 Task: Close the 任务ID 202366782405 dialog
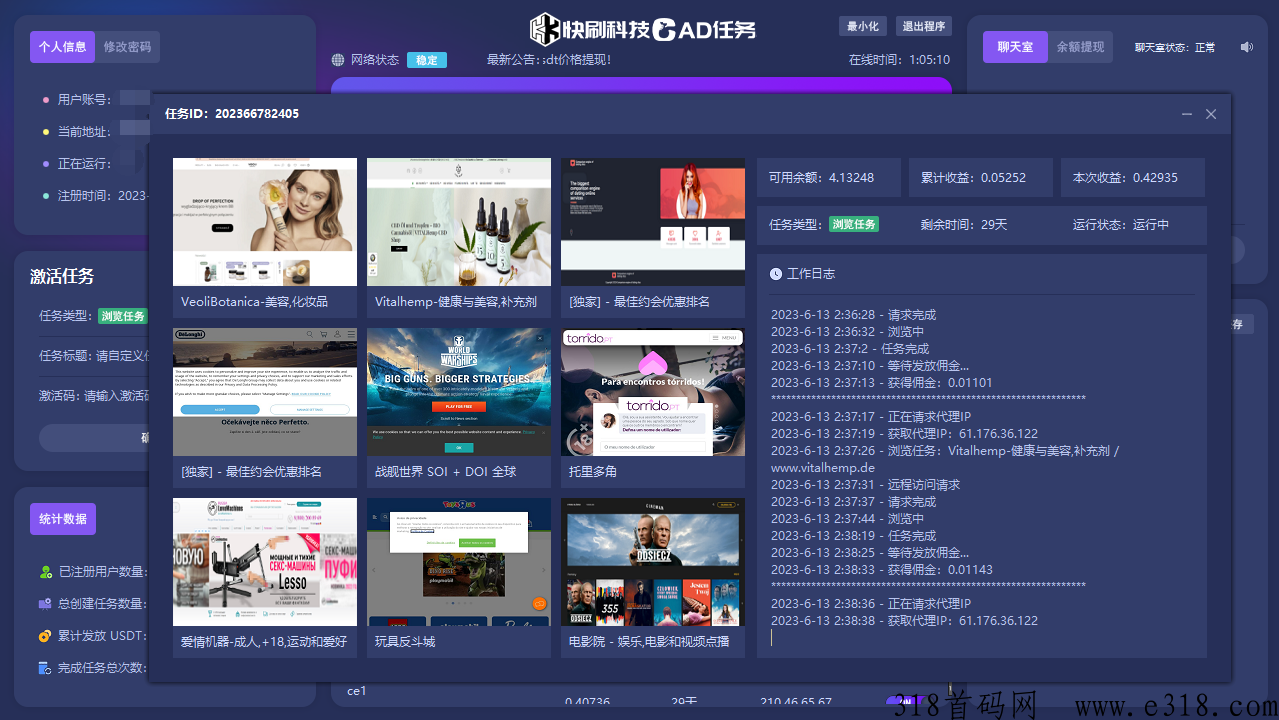click(1211, 114)
